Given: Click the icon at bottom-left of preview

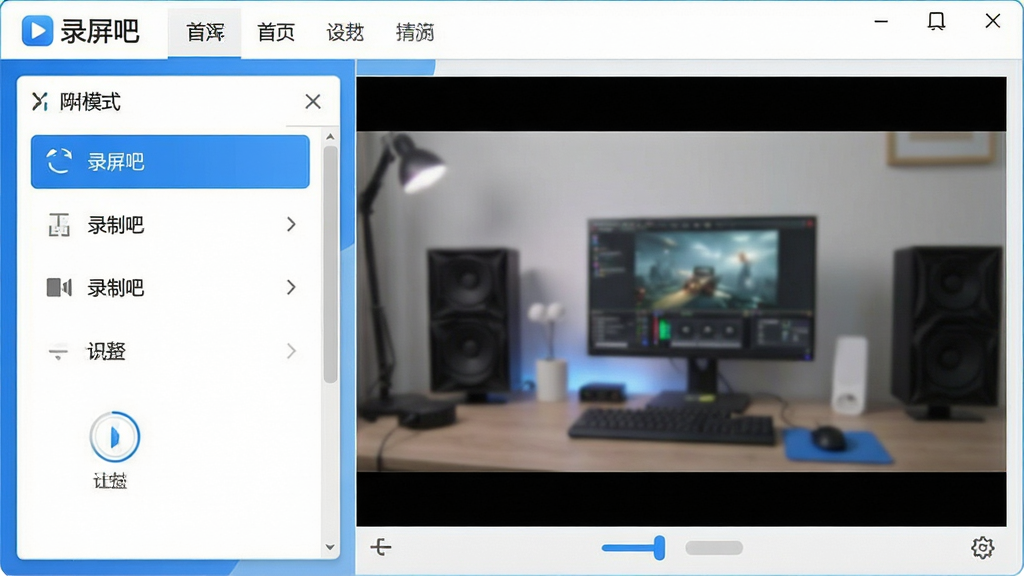Looking at the screenshot, I should click(x=381, y=547).
